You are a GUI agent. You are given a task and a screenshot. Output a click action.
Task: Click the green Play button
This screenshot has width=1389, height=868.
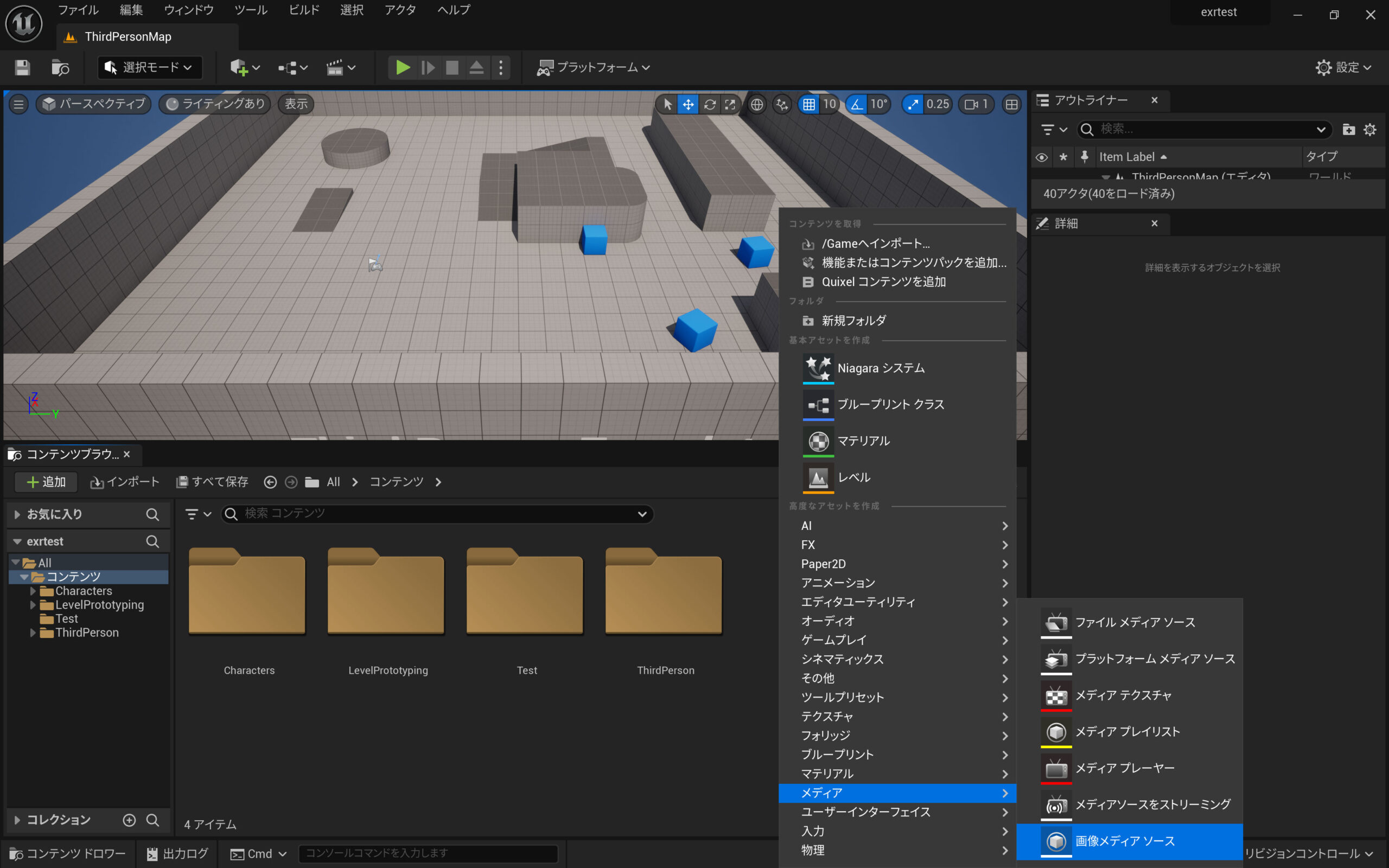(x=403, y=68)
